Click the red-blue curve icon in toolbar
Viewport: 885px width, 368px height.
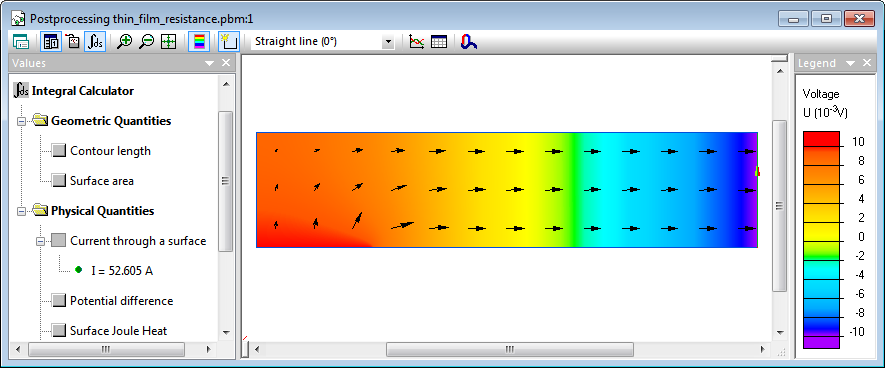pos(468,42)
